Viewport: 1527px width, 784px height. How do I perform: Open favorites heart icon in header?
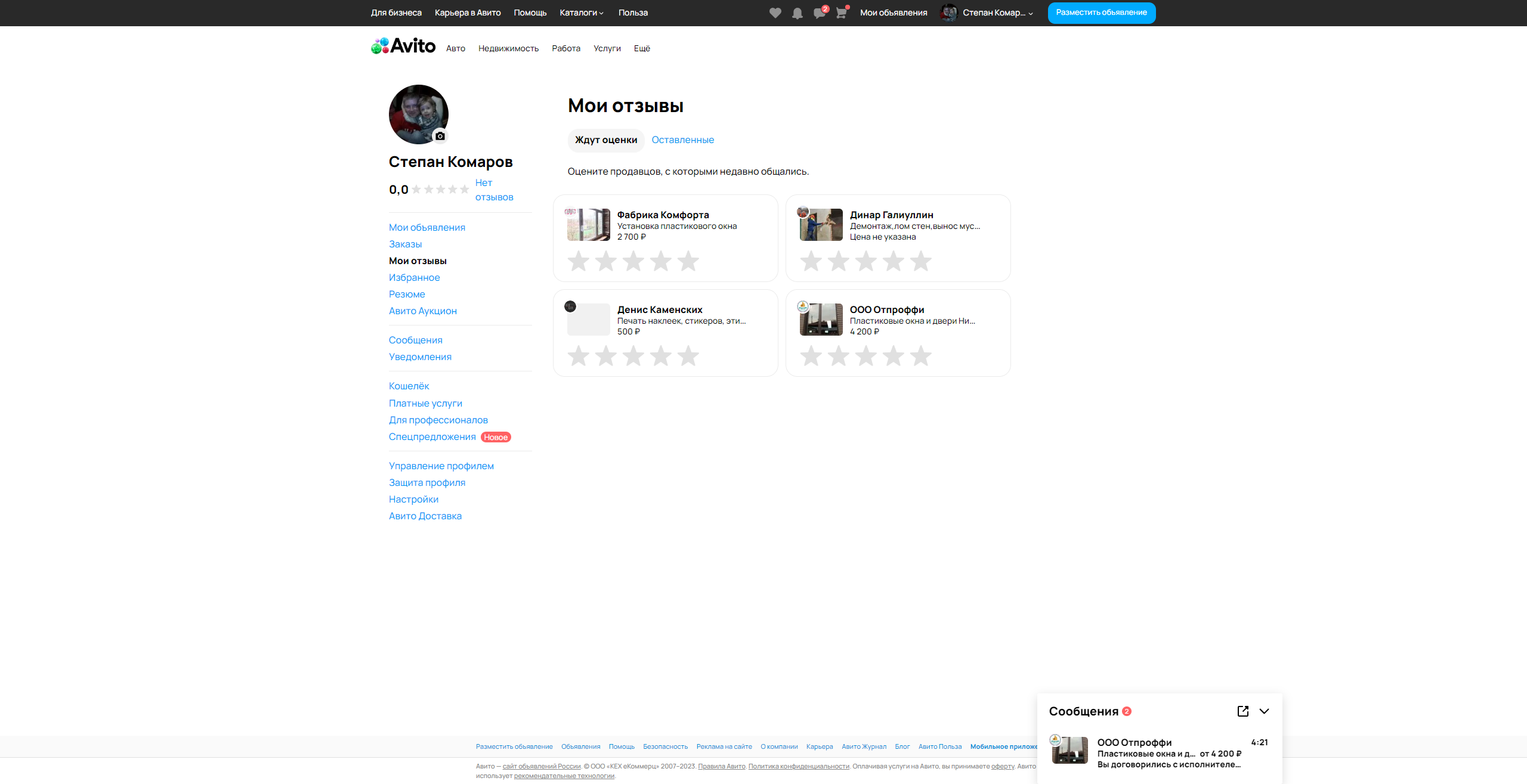click(x=775, y=13)
